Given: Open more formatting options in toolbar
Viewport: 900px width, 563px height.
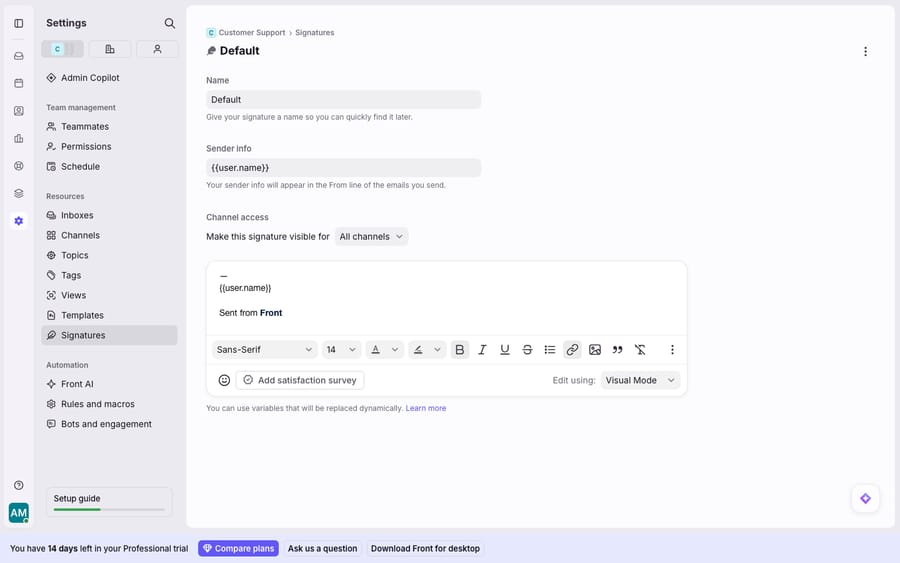Looking at the screenshot, I should [672, 350].
